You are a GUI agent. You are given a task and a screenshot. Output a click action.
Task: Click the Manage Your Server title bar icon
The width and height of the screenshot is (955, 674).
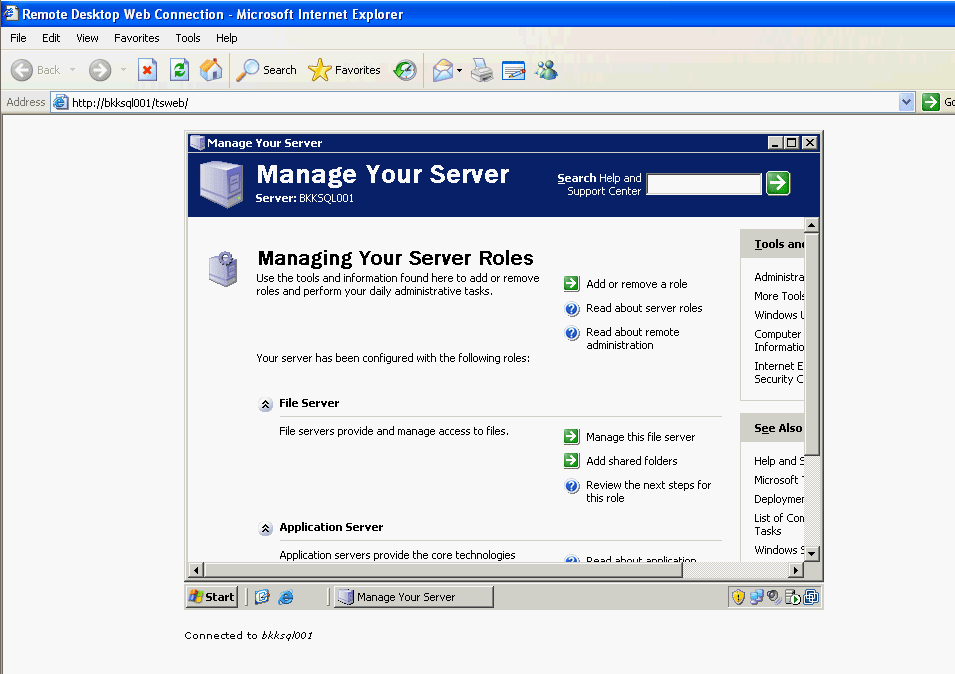pos(197,142)
